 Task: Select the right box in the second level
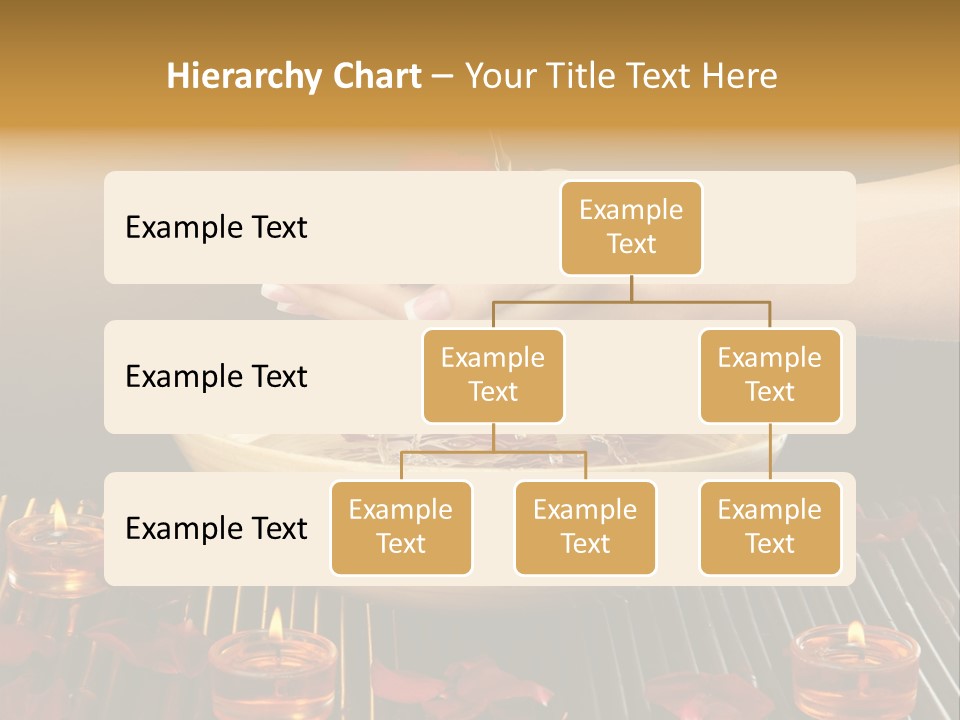click(x=770, y=376)
